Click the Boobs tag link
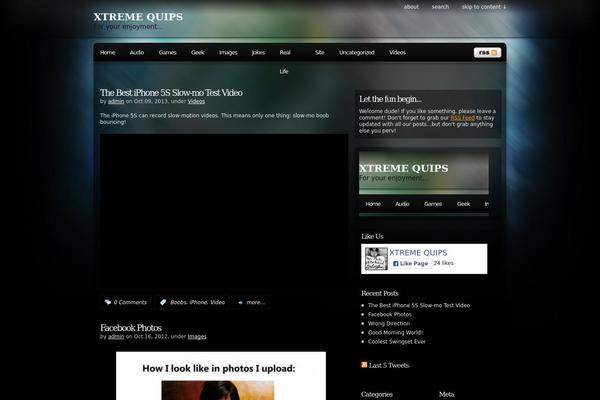Viewport: 600px width, 400px height. click(x=178, y=302)
